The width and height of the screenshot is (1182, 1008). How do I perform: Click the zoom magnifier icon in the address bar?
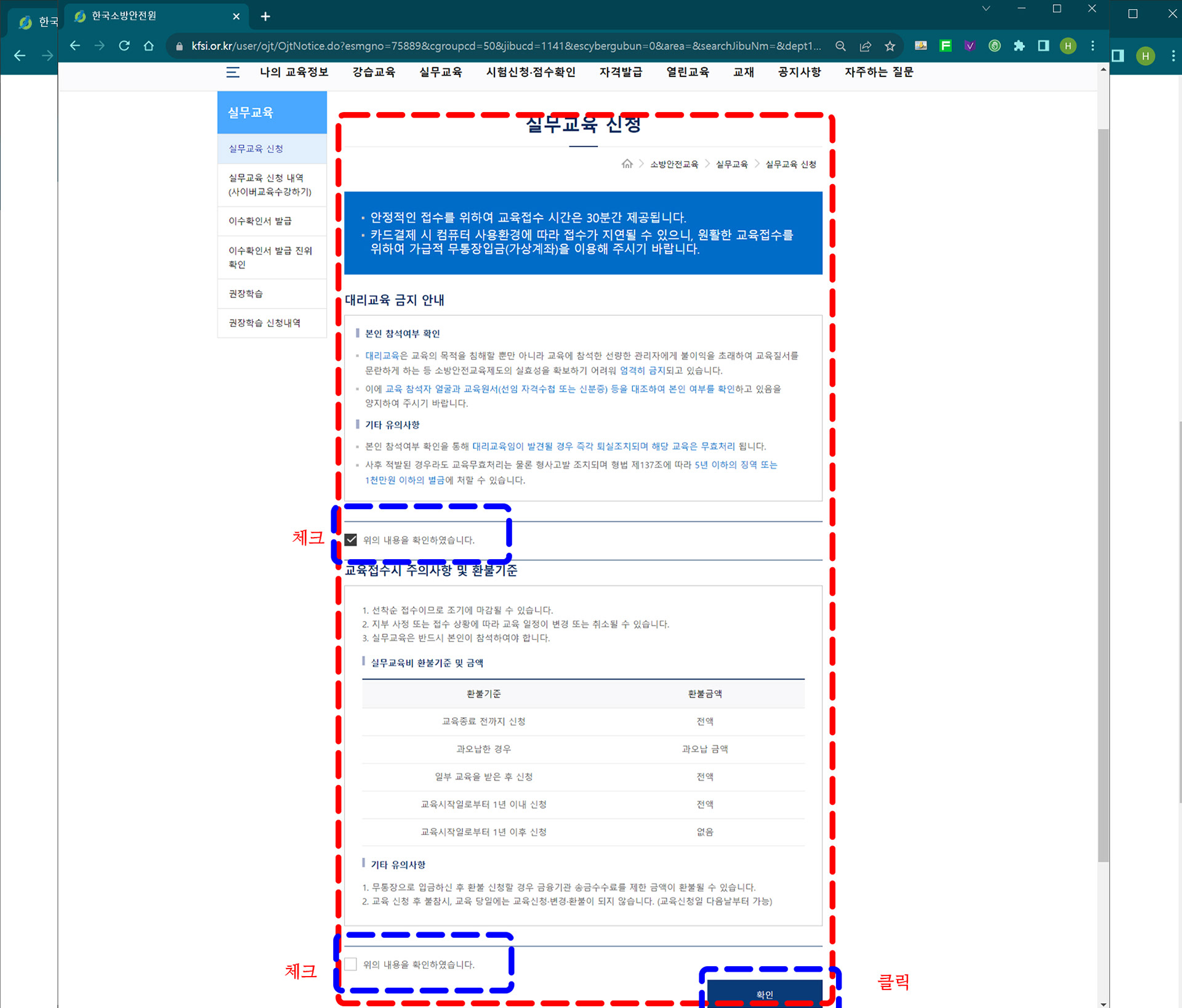840,46
